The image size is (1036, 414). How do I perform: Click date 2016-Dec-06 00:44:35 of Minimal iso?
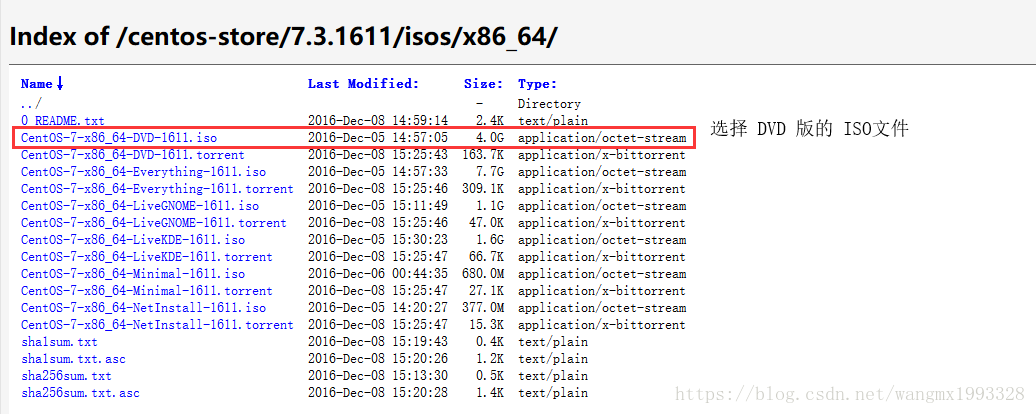pyautogui.click(x=378, y=274)
